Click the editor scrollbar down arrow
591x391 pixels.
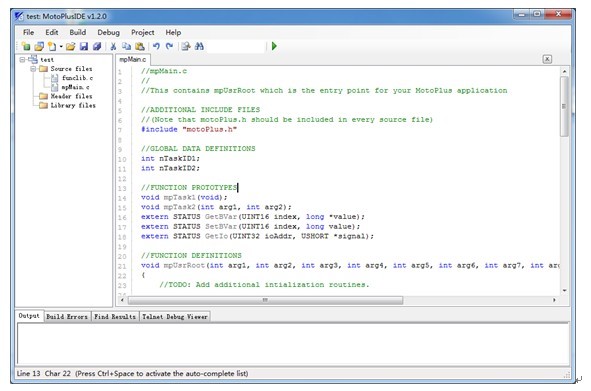564,290
